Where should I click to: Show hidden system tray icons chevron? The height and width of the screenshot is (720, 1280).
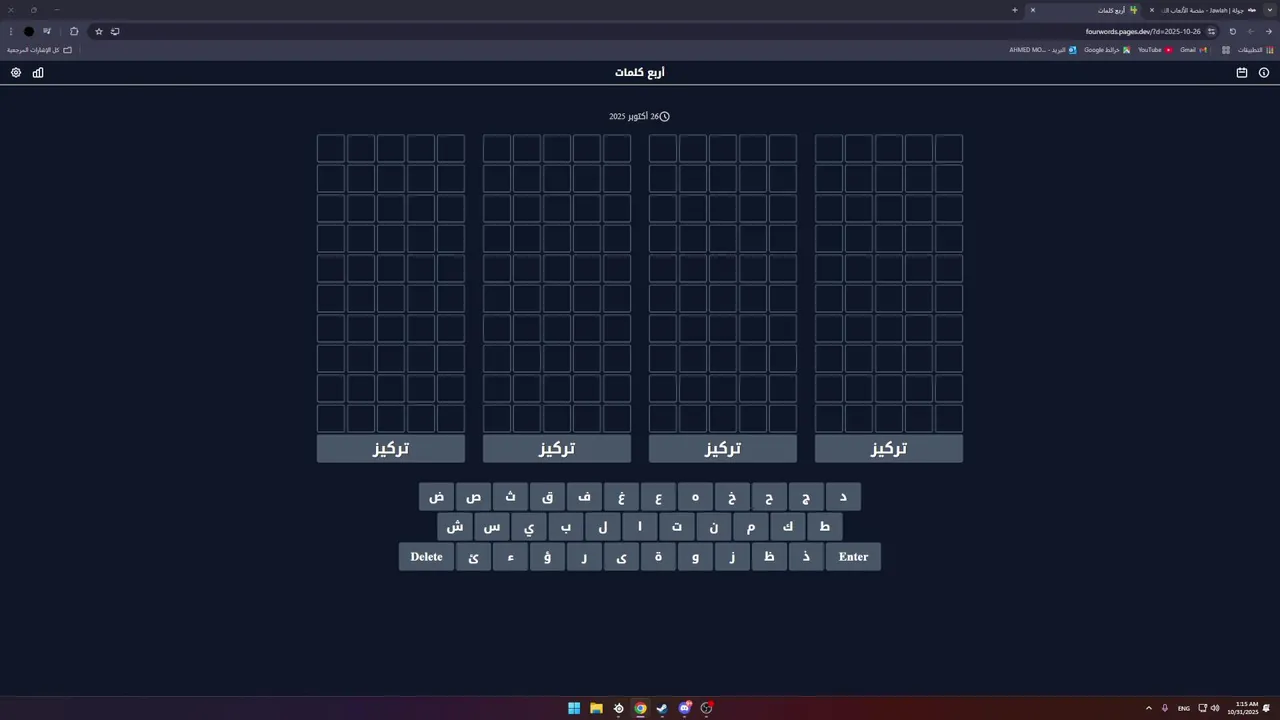tap(1149, 708)
